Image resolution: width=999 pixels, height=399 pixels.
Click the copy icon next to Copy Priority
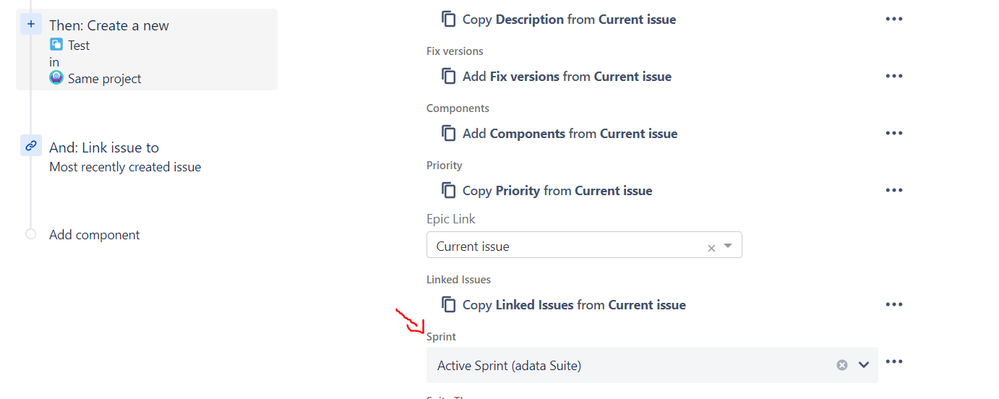(x=449, y=190)
